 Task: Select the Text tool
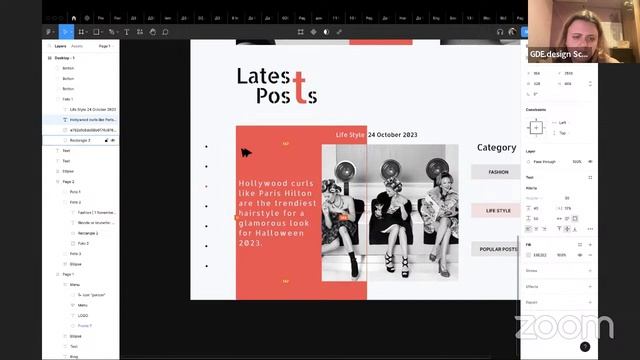coord(127,32)
